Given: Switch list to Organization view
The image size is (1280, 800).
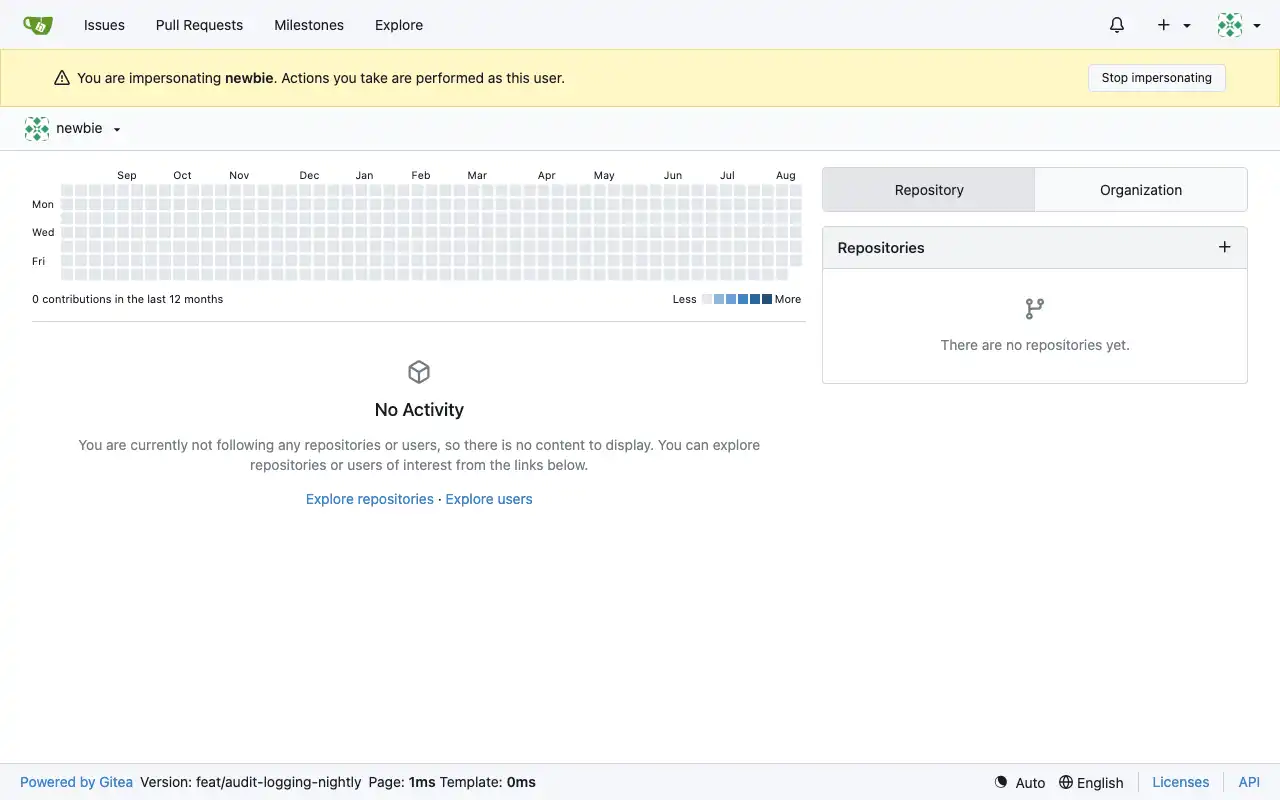Looking at the screenshot, I should [1141, 190].
